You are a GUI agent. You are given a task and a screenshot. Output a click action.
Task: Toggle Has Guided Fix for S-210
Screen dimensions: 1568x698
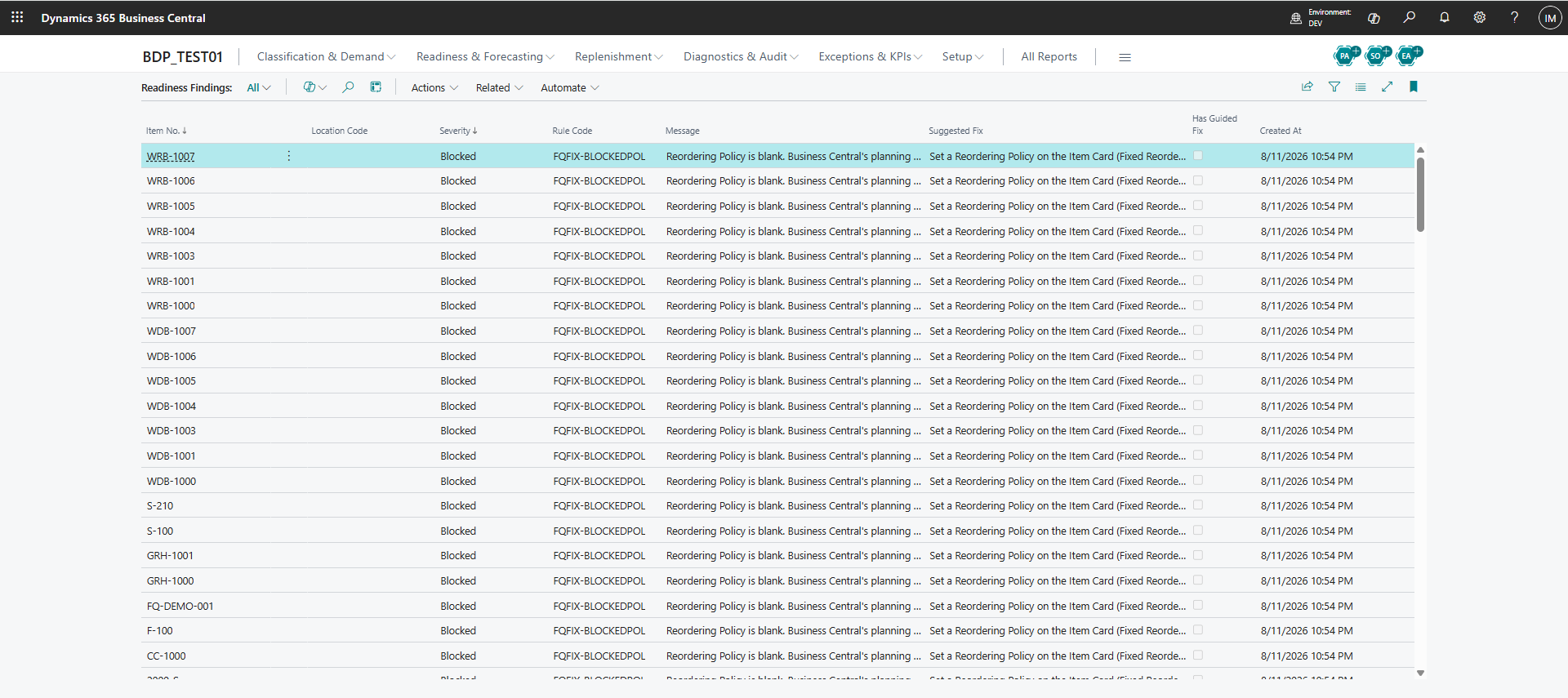[1198, 505]
